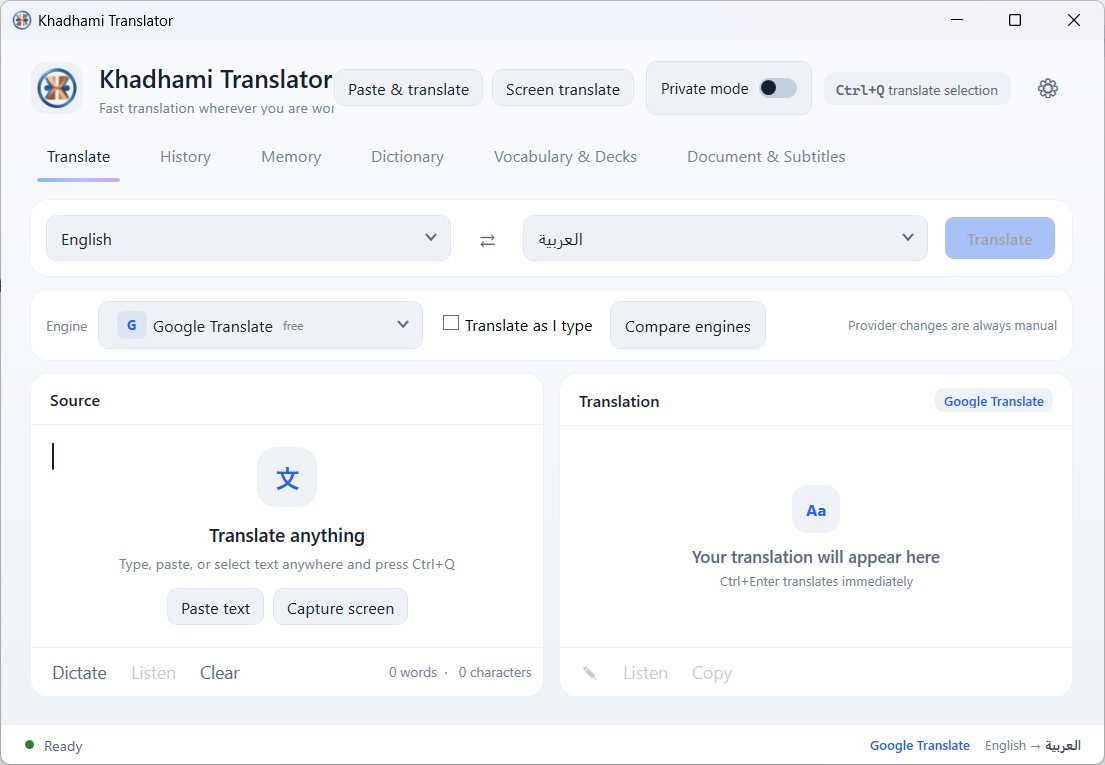The width and height of the screenshot is (1105, 765).
Task: Click the Ctrl+Q translate selection hint
Action: point(917,89)
